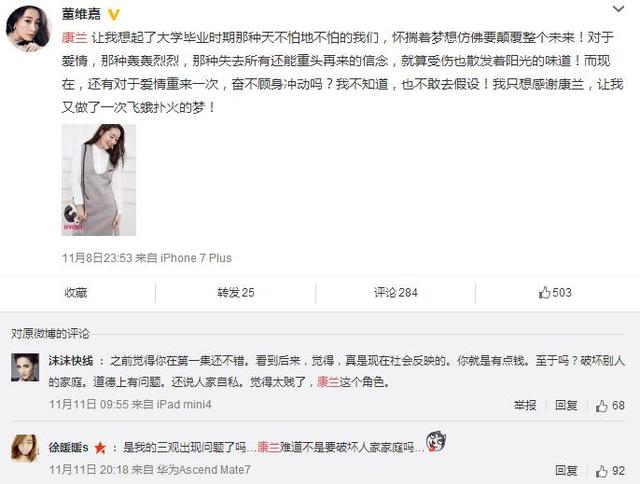Open the 评论 284 comments tab
The height and width of the screenshot is (484, 640).
[x=396, y=293]
